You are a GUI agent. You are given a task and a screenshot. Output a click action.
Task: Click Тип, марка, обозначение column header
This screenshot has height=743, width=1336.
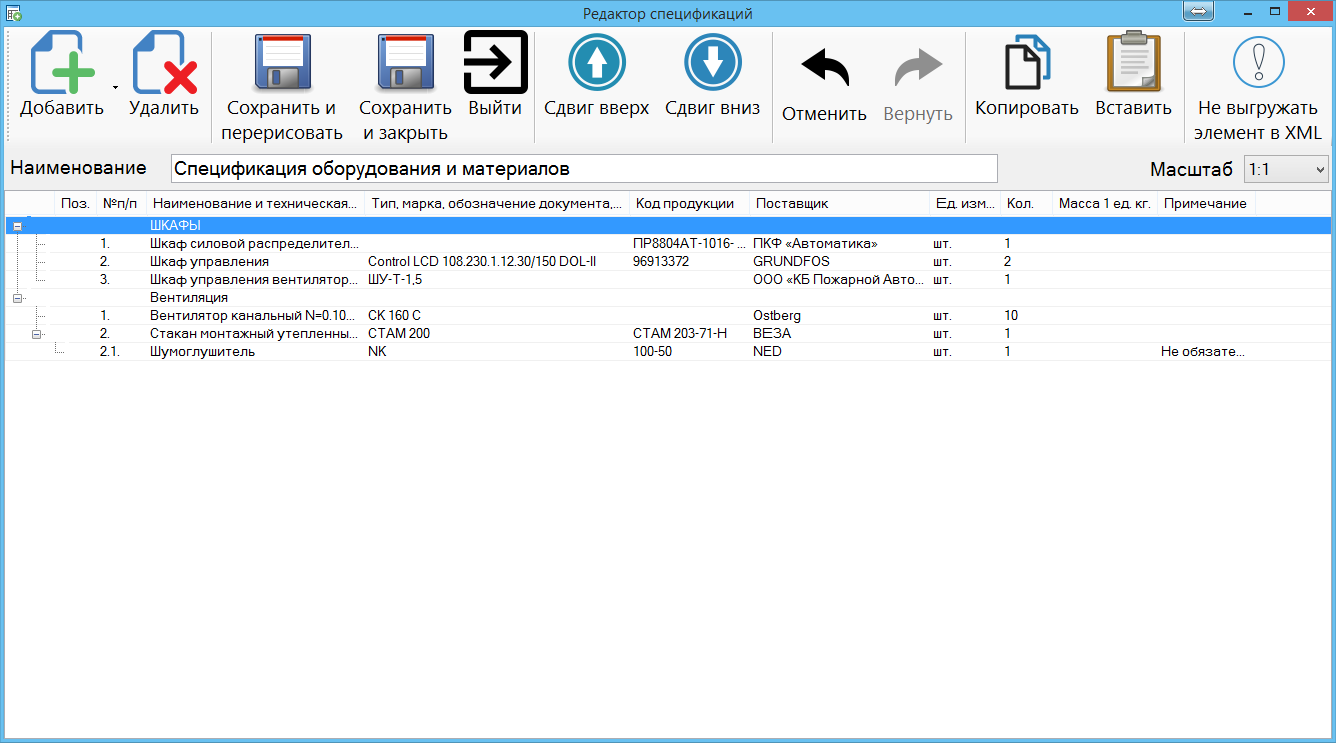pyautogui.click(x=498, y=203)
